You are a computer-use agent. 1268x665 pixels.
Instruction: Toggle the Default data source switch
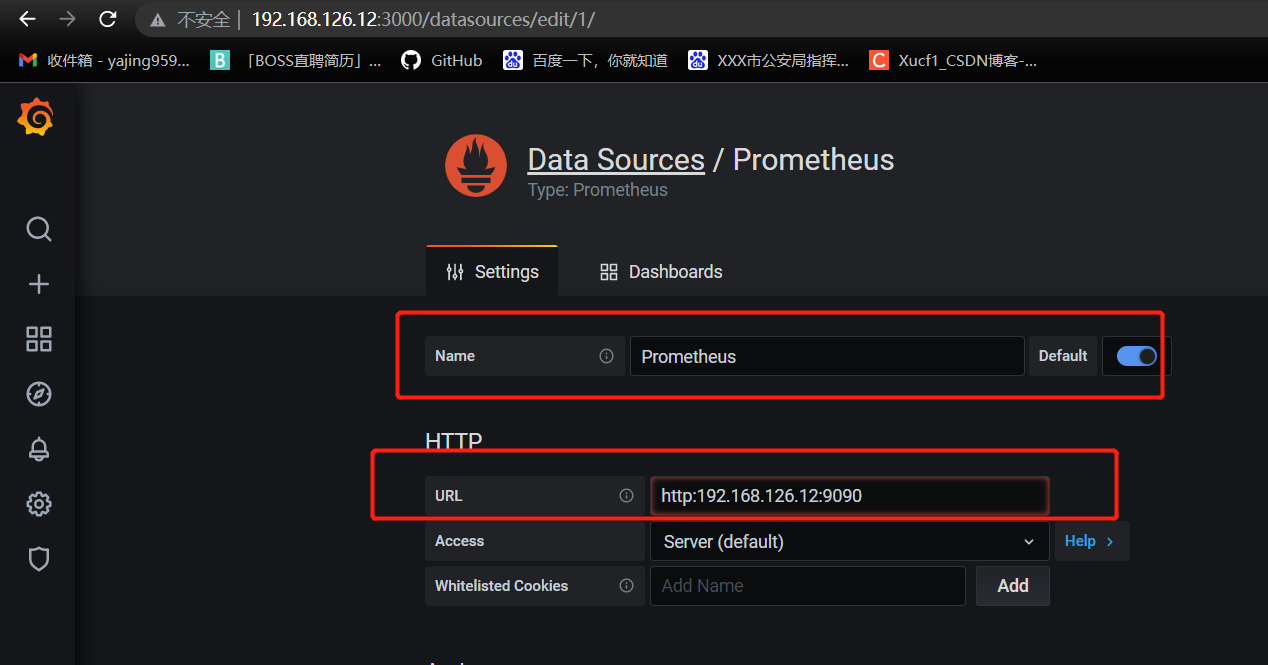pos(1136,356)
